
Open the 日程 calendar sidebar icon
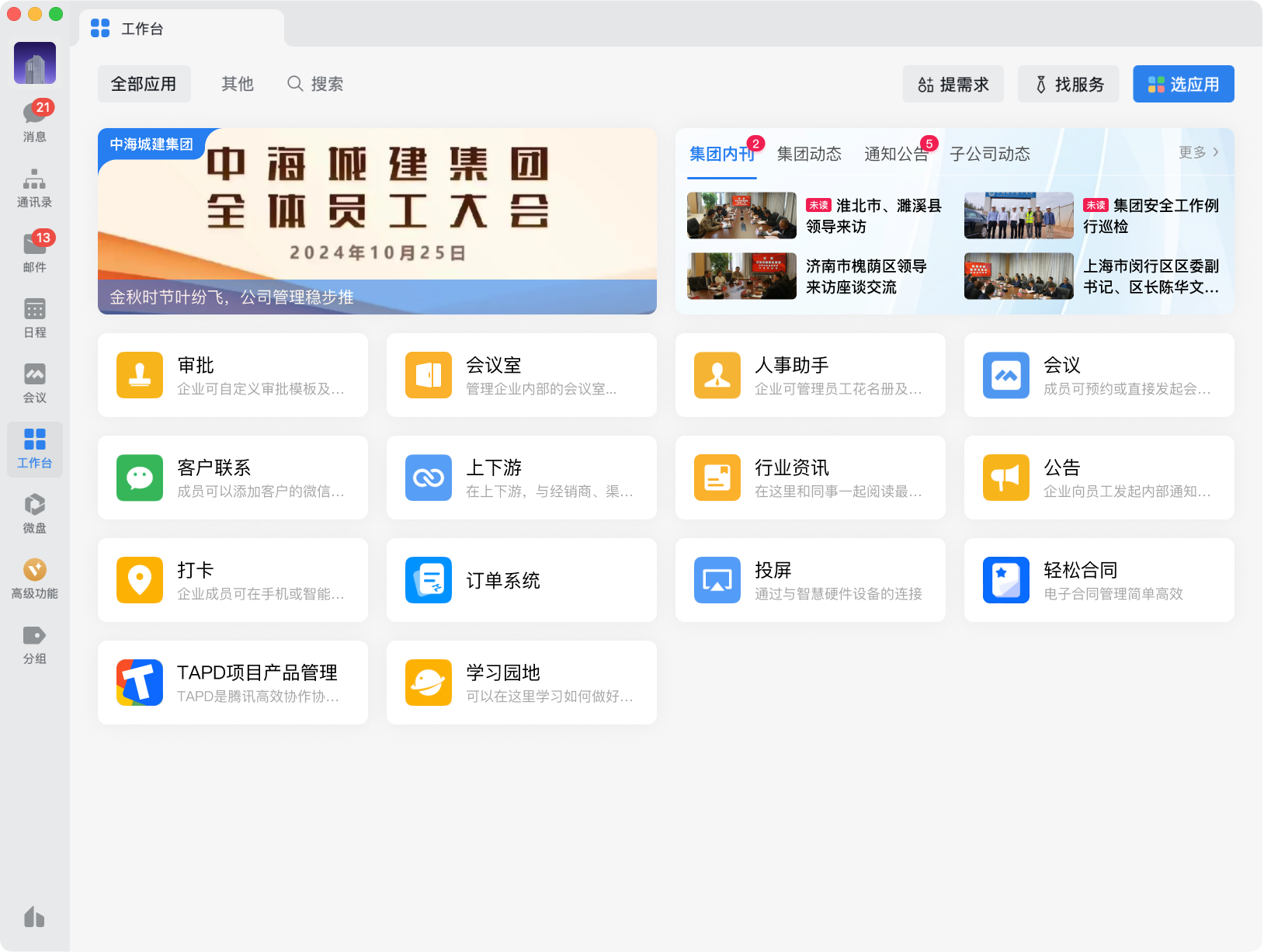[x=35, y=318]
